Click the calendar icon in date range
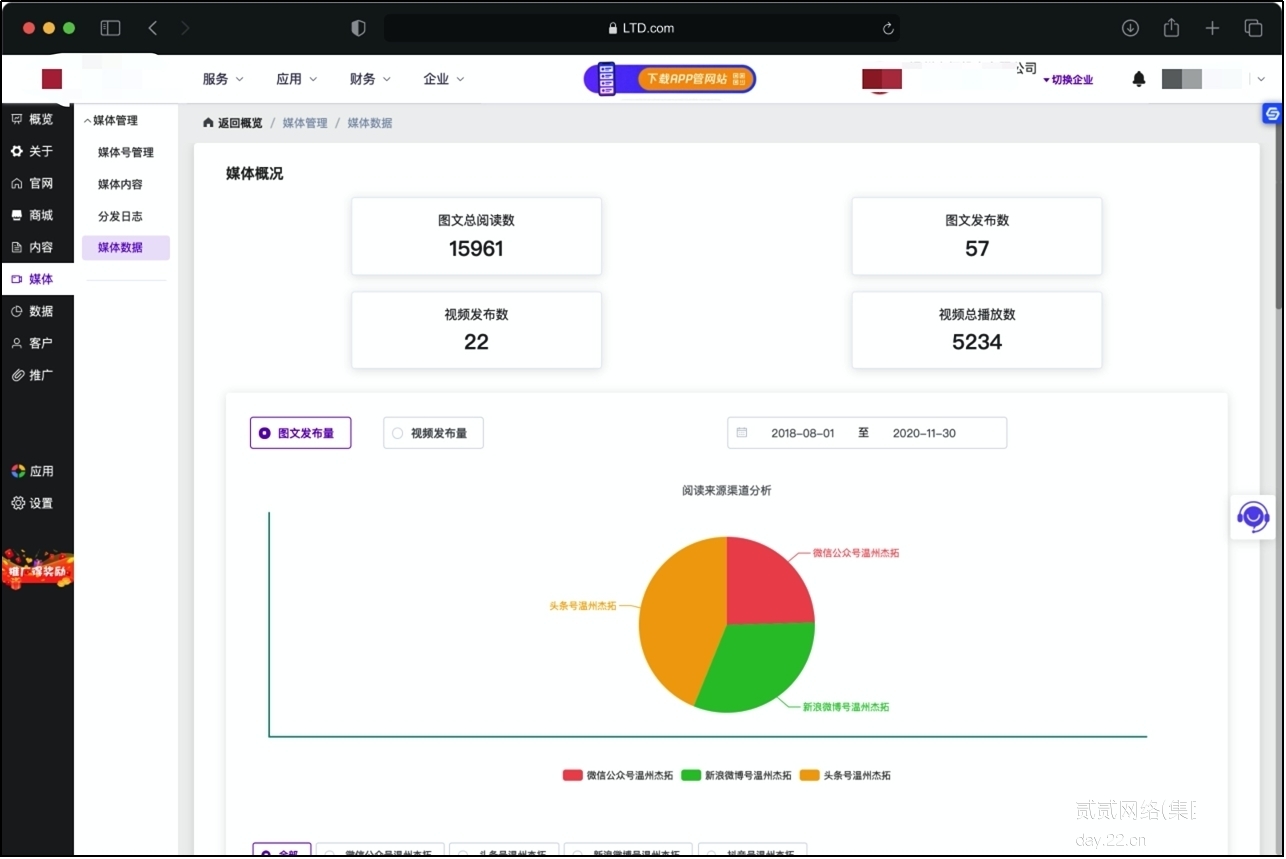The image size is (1286, 859). [x=742, y=433]
